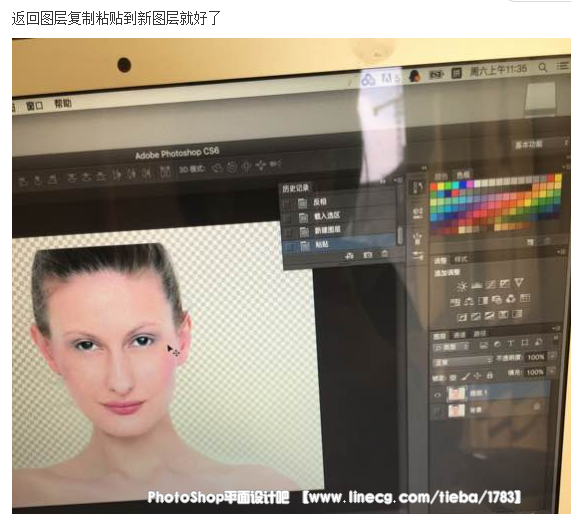The width and height of the screenshot is (571, 514).
Task: Click the Photo Filter adjustment icon
Action: pyautogui.click(x=496, y=300)
